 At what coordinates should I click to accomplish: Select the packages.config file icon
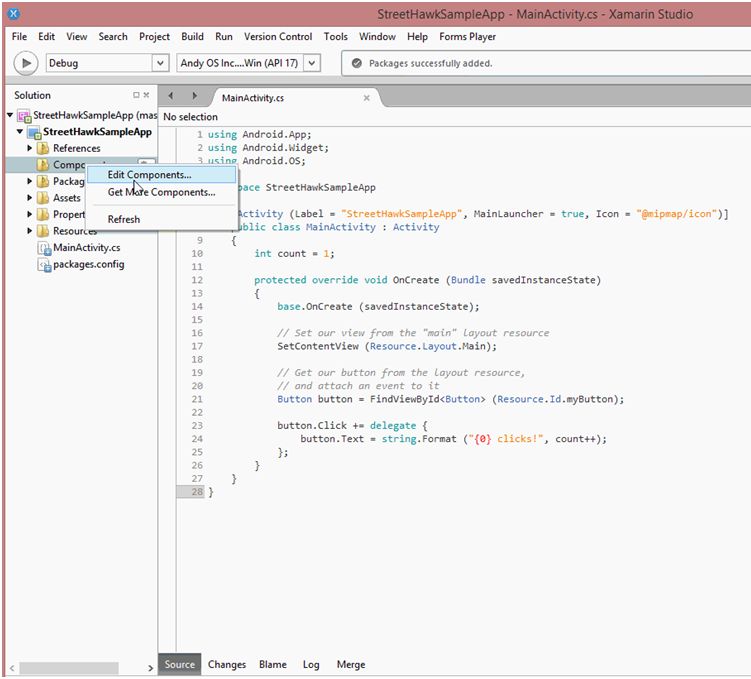[43, 265]
